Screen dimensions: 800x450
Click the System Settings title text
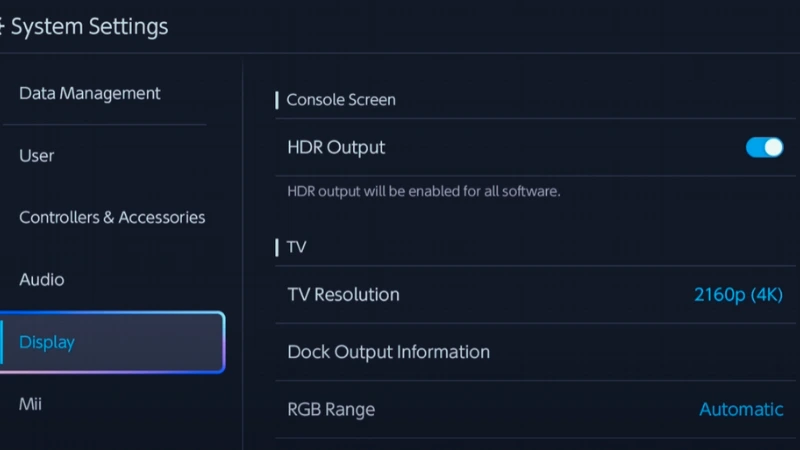tap(90, 27)
